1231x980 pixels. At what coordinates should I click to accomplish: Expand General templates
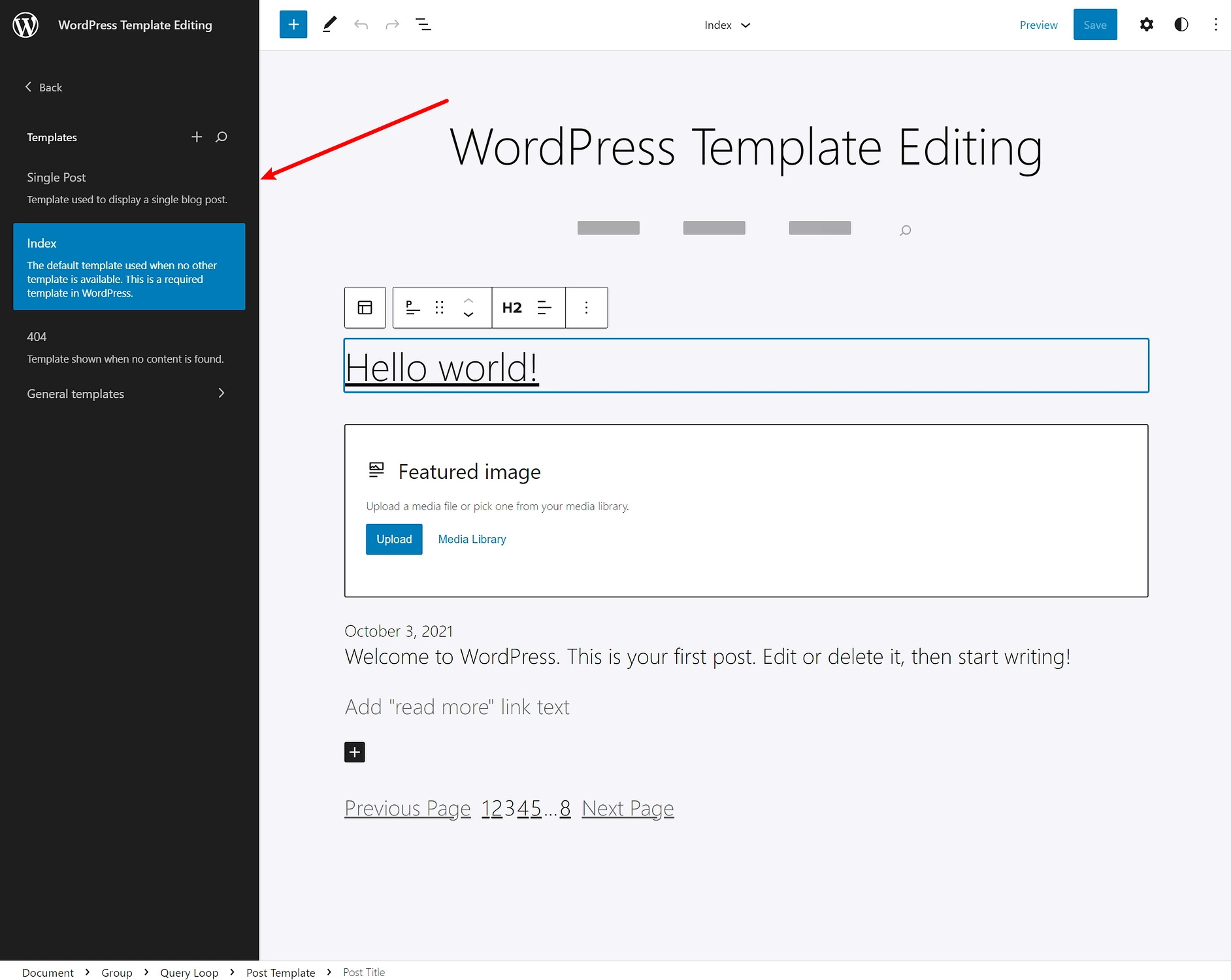pyautogui.click(x=129, y=393)
